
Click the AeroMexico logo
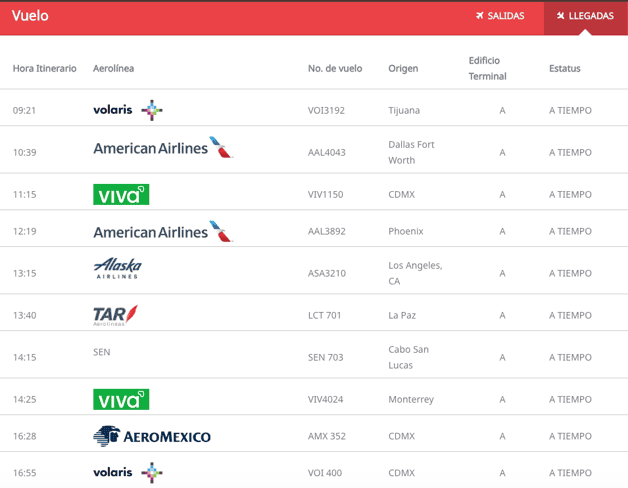[152, 436]
